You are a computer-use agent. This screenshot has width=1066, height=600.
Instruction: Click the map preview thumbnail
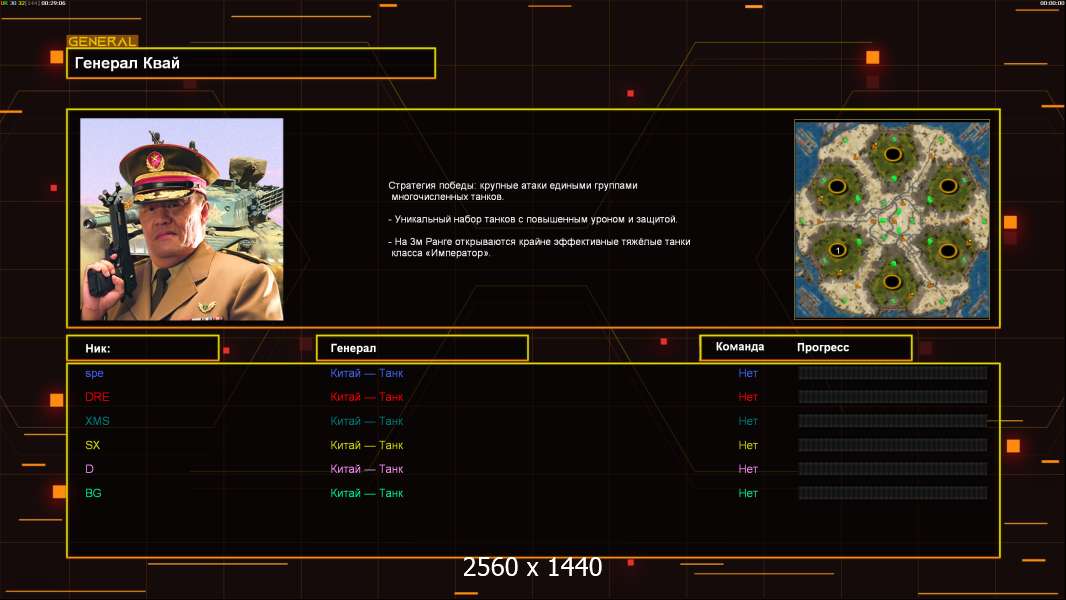click(x=891, y=219)
